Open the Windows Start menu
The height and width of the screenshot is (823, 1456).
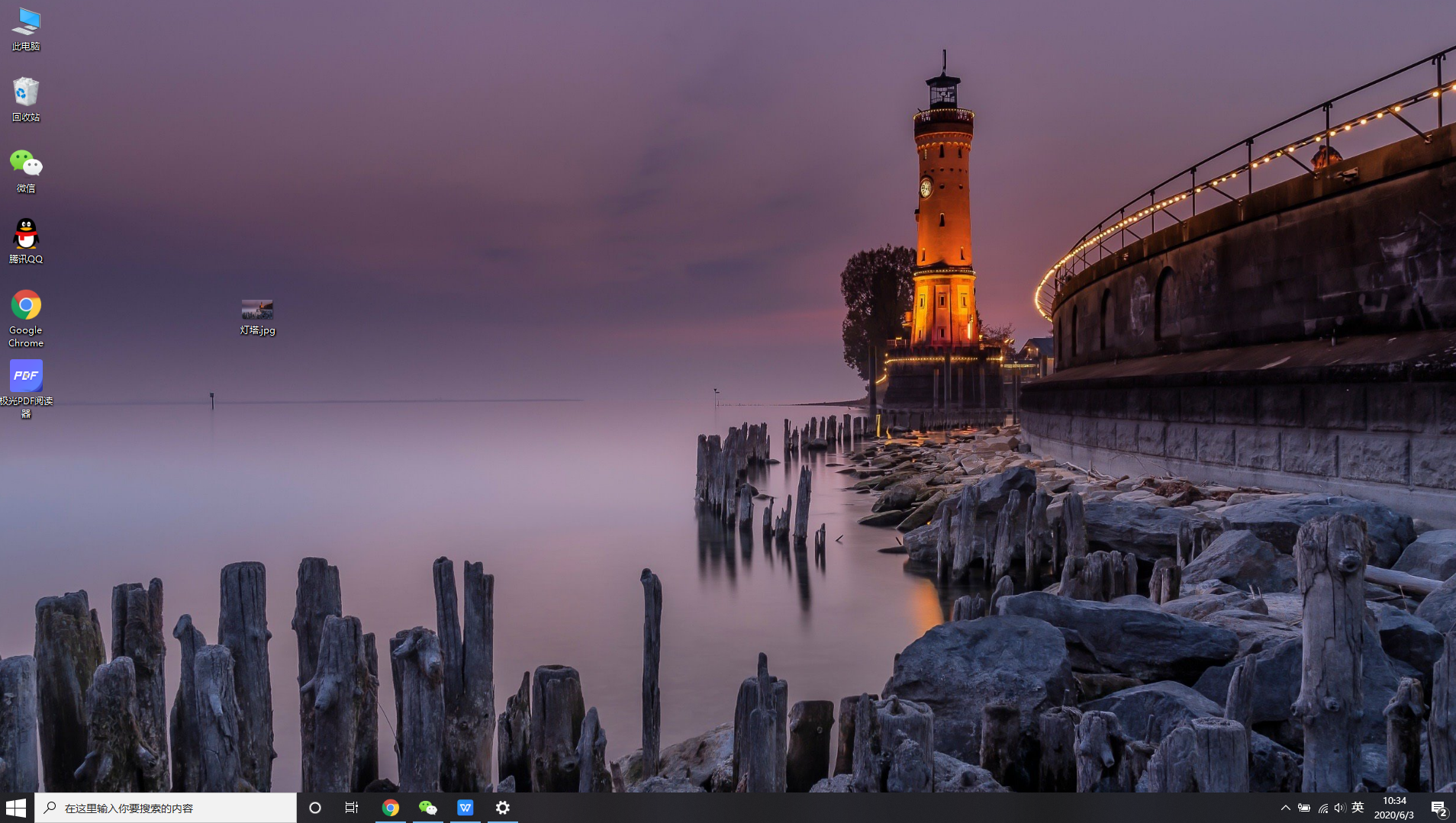(x=16, y=808)
